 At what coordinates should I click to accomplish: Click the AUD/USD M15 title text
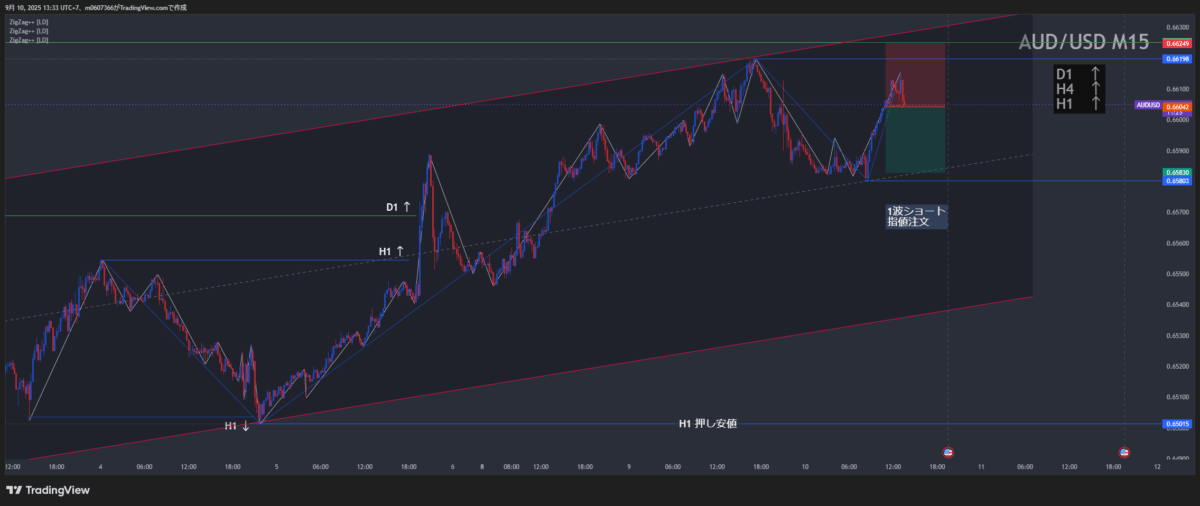pyautogui.click(x=1083, y=43)
